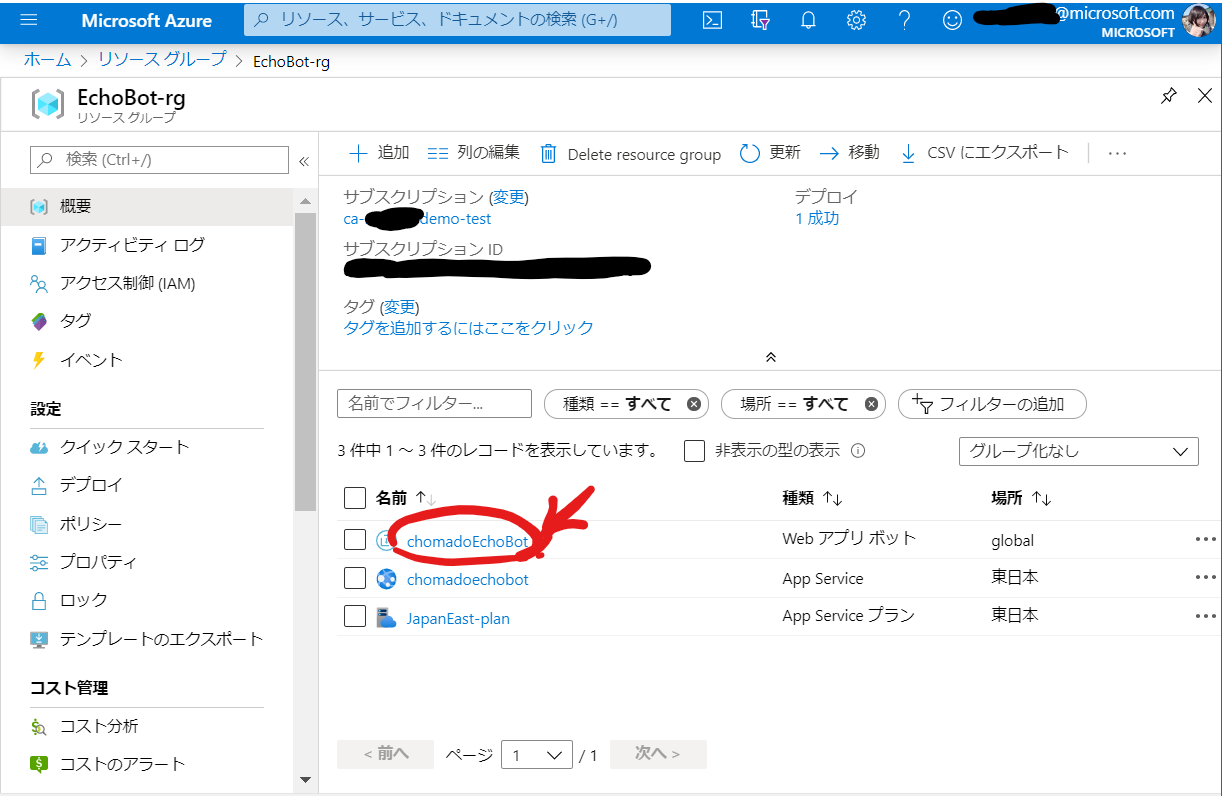1222x796 pixels.
Task: Open the user account avatar
Action: click(x=1198, y=21)
